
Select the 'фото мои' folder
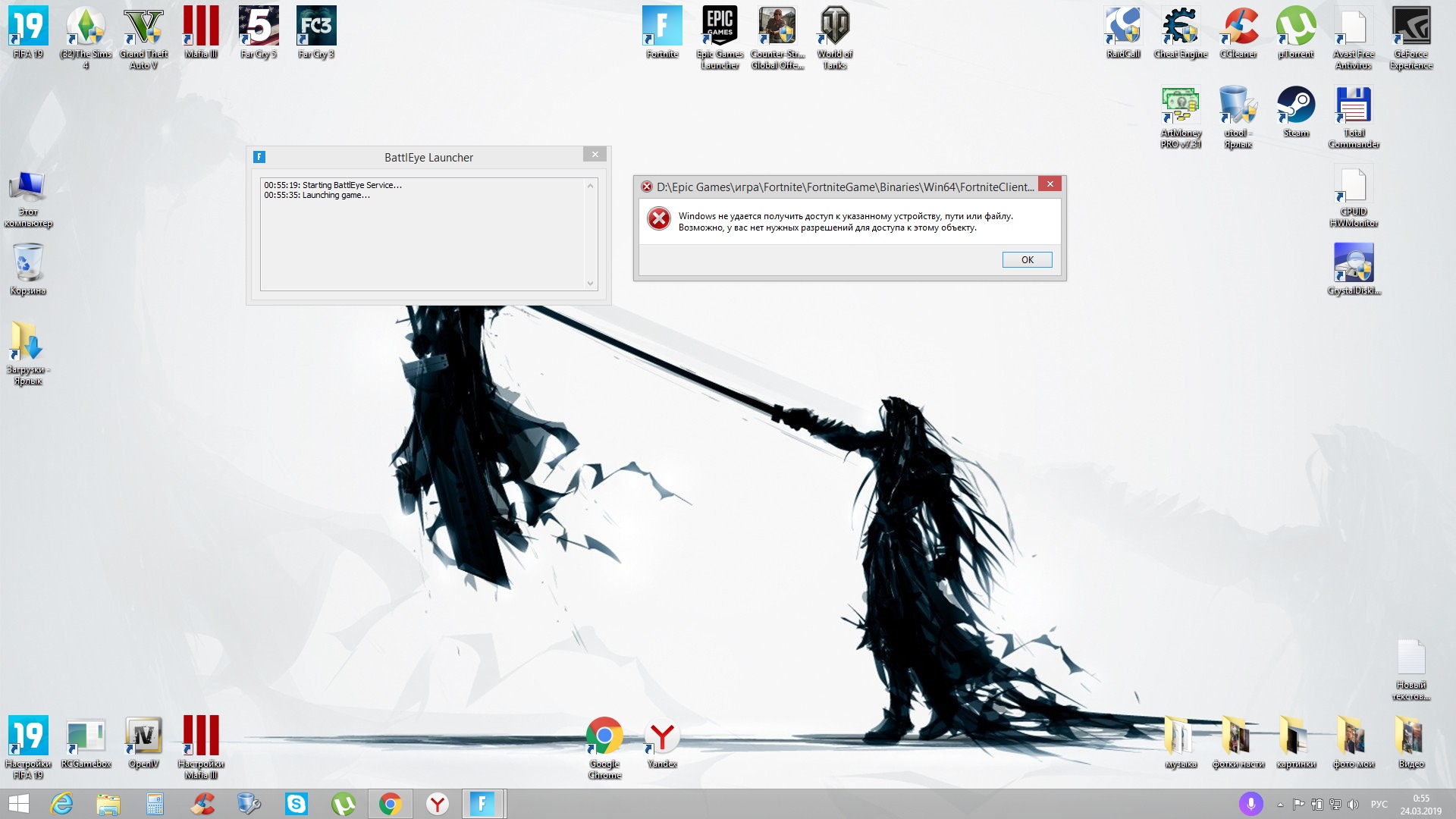pos(1354,742)
